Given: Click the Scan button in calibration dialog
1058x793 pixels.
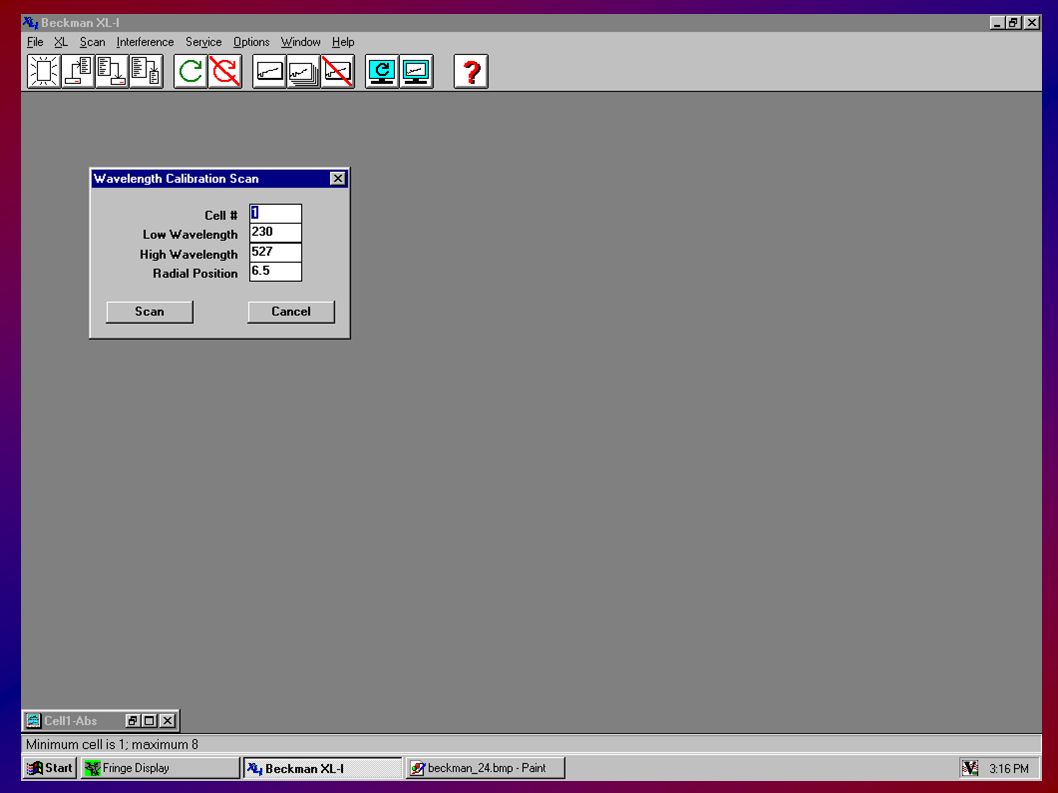Looking at the screenshot, I should pyautogui.click(x=150, y=312).
